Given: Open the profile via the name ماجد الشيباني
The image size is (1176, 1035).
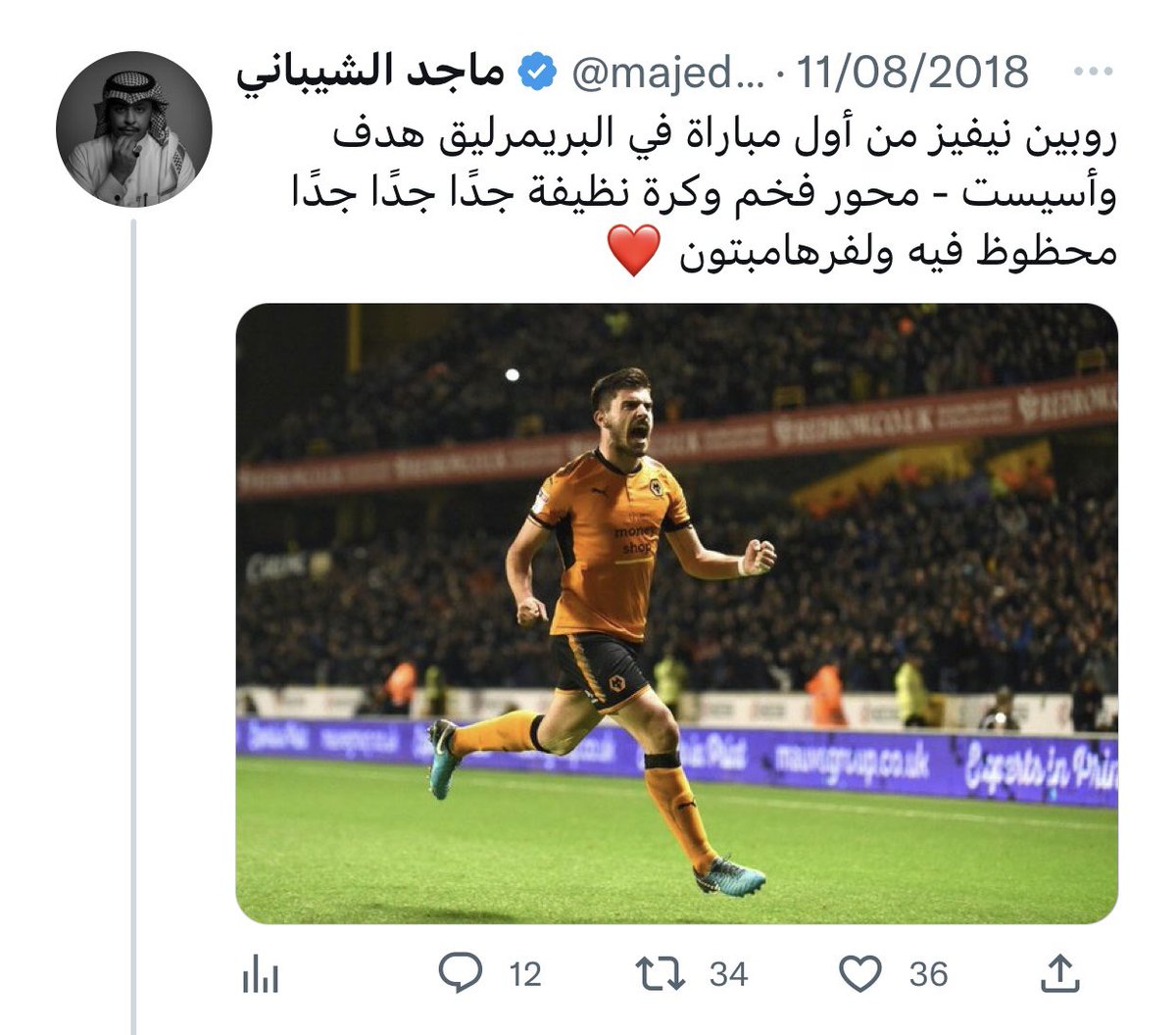Looking at the screenshot, I should [x=371, y=74].
